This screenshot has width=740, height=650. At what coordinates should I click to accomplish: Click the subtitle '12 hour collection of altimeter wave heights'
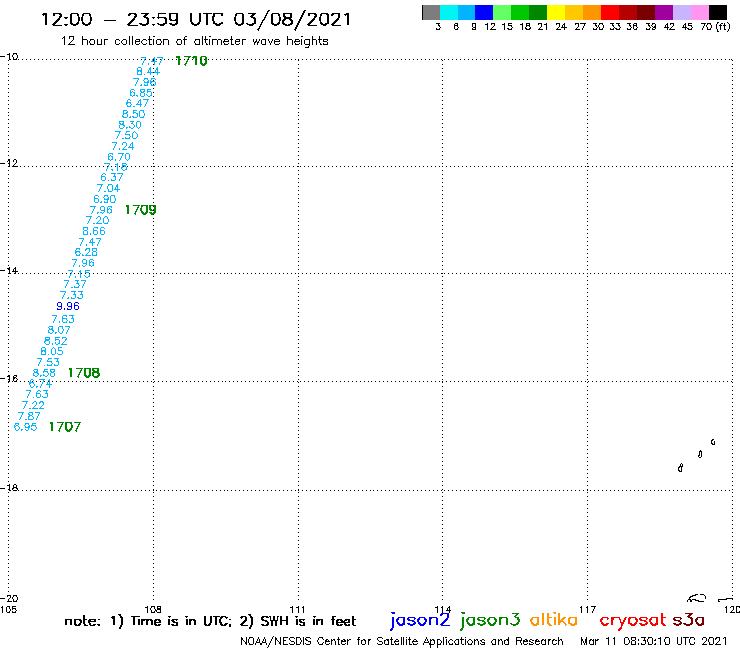click(194, 41)
